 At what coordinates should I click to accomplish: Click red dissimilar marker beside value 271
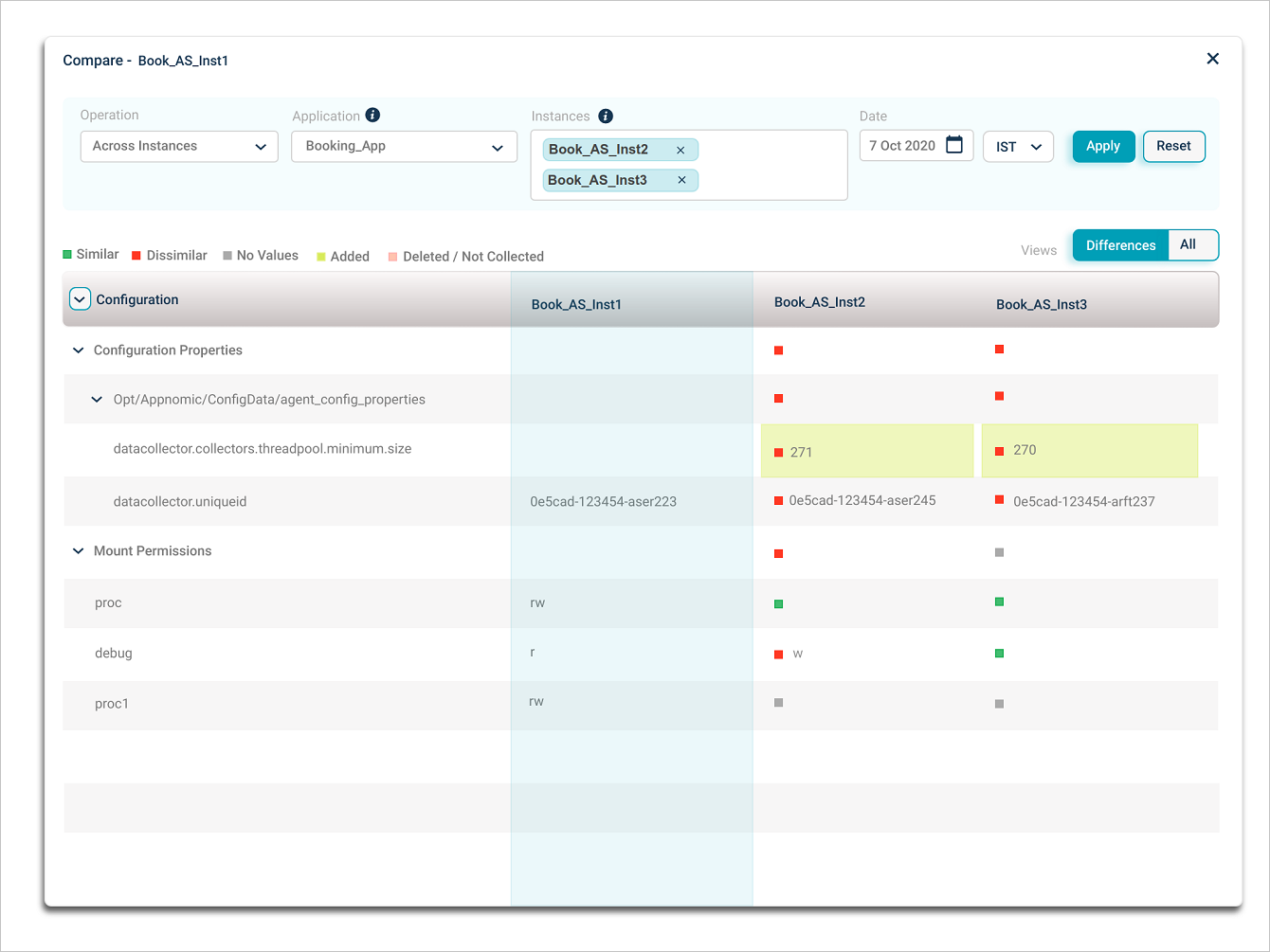click(778, 452)
